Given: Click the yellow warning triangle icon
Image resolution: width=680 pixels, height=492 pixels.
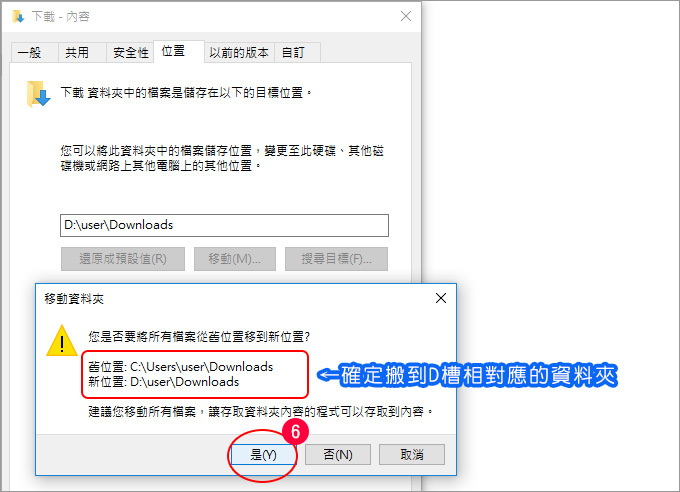Looking at the screenshot, I should click(62, 341).
